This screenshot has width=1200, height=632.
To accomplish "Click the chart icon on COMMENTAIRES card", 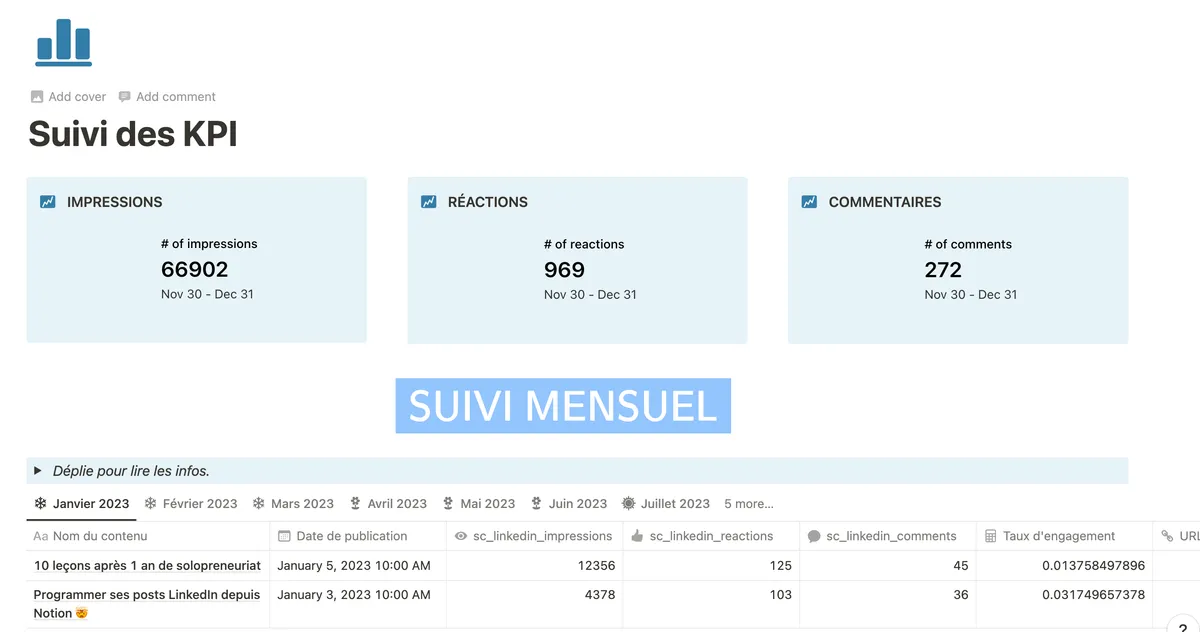I will [x=807, y=201].
